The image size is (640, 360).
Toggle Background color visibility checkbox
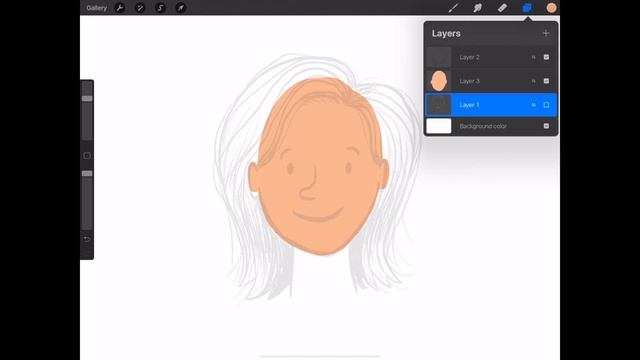coord(546,126)
